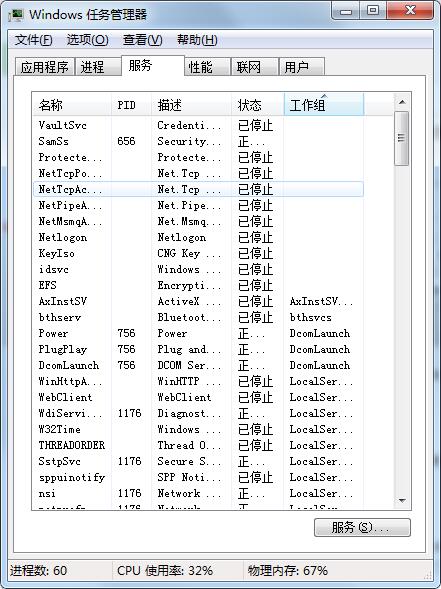Click the SPP Noti... description cell
Screen dimensions: 441x589
[x=189, y=477]
